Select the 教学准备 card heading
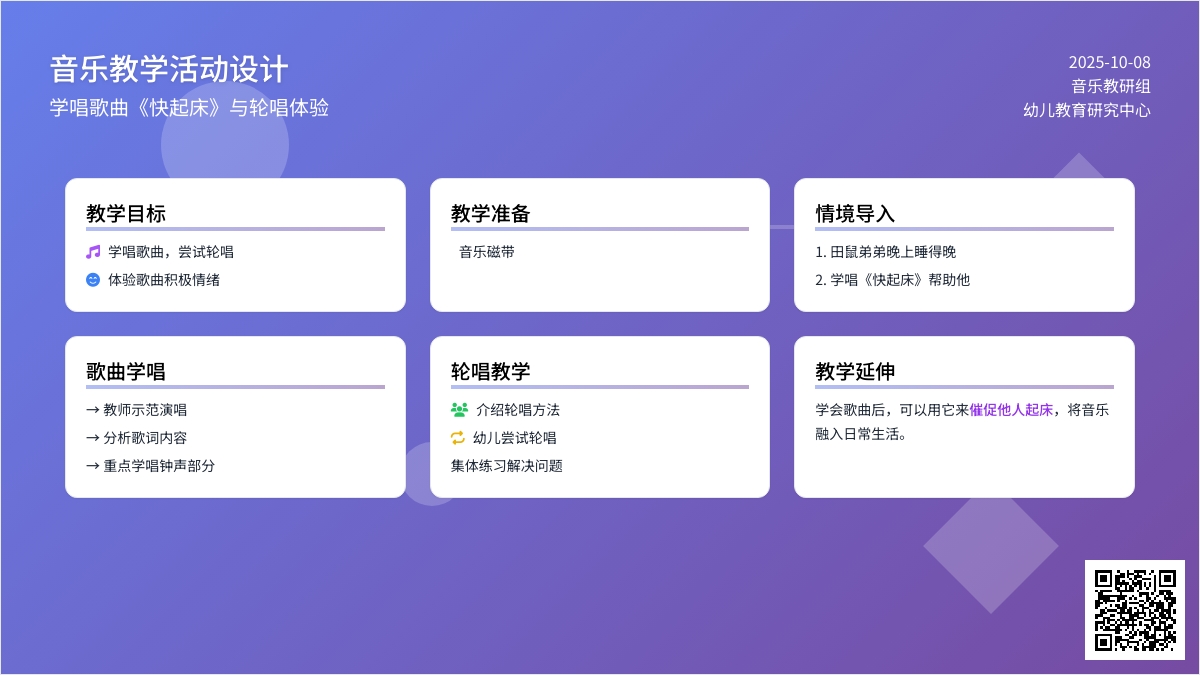The height and width of the screenshot is (675, 1200). (x=490, y=214)
